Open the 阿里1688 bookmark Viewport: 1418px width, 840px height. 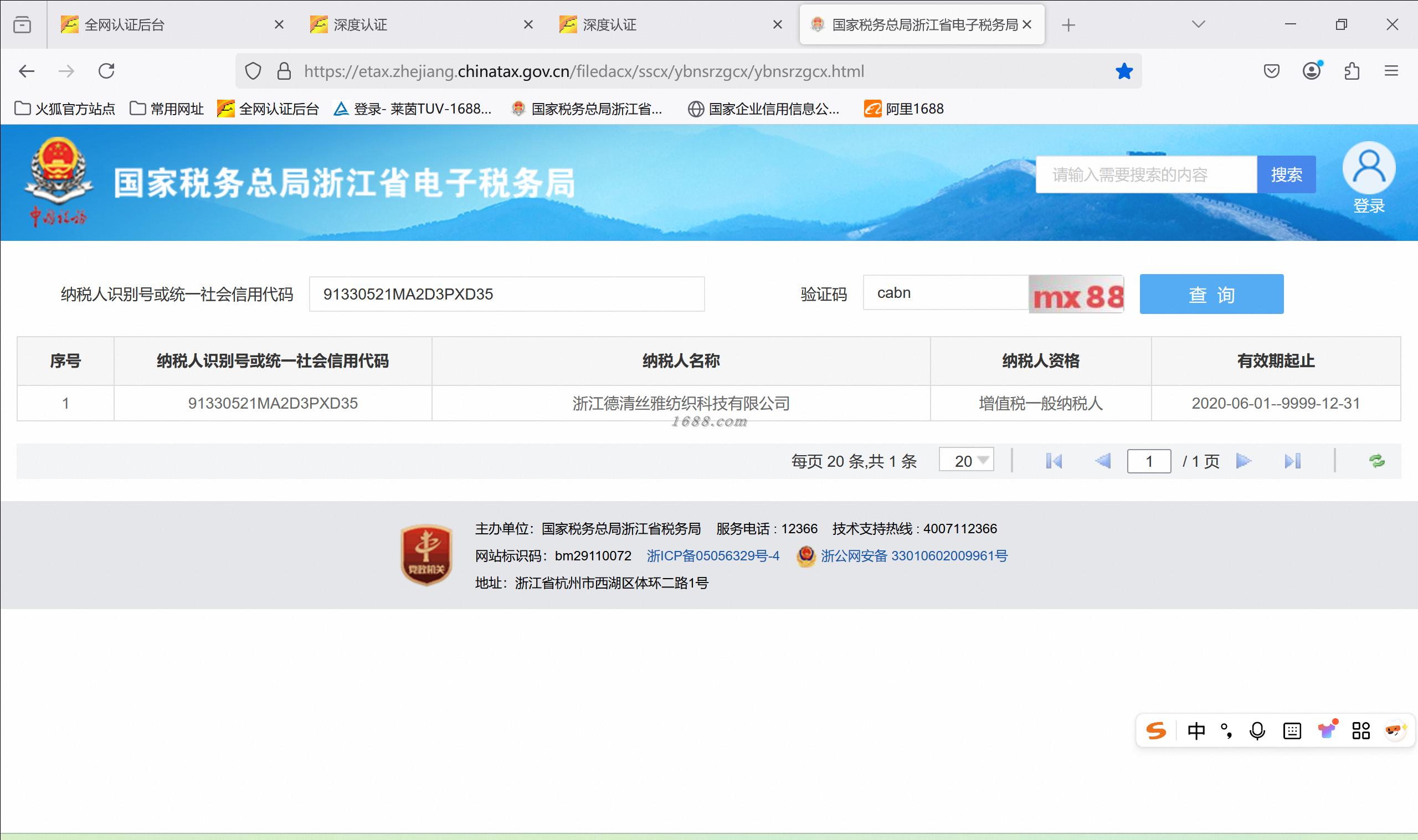(x=904, y=109)
